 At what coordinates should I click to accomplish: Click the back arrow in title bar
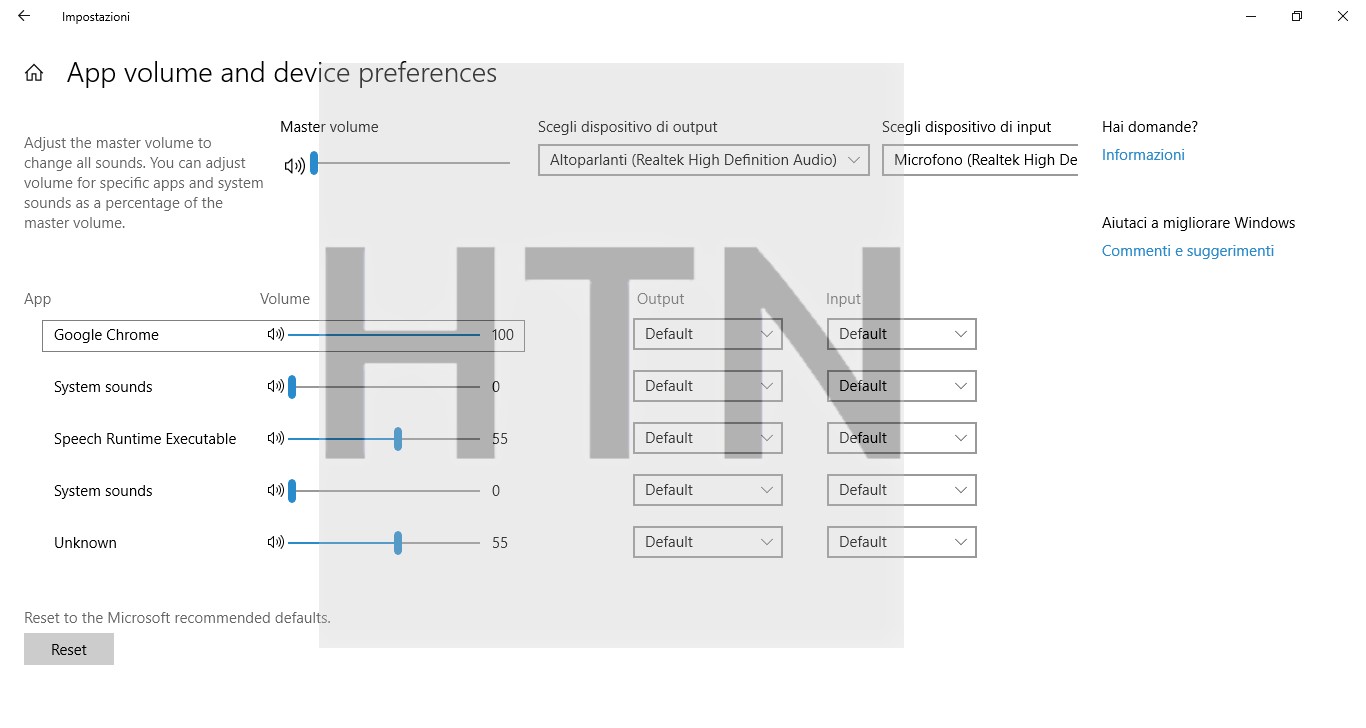point(24,16)
